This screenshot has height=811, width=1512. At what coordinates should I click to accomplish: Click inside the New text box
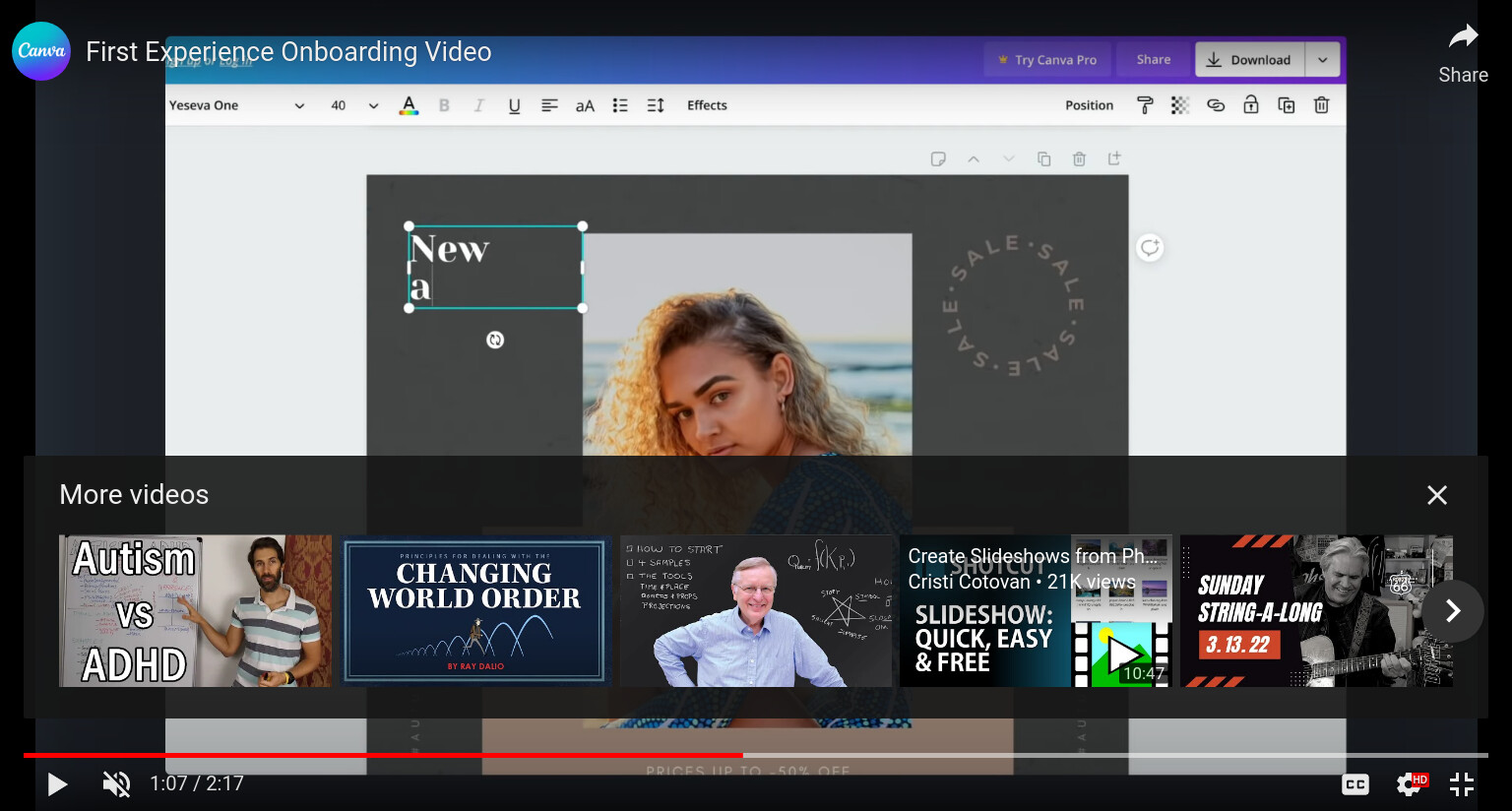click(495, 268)
